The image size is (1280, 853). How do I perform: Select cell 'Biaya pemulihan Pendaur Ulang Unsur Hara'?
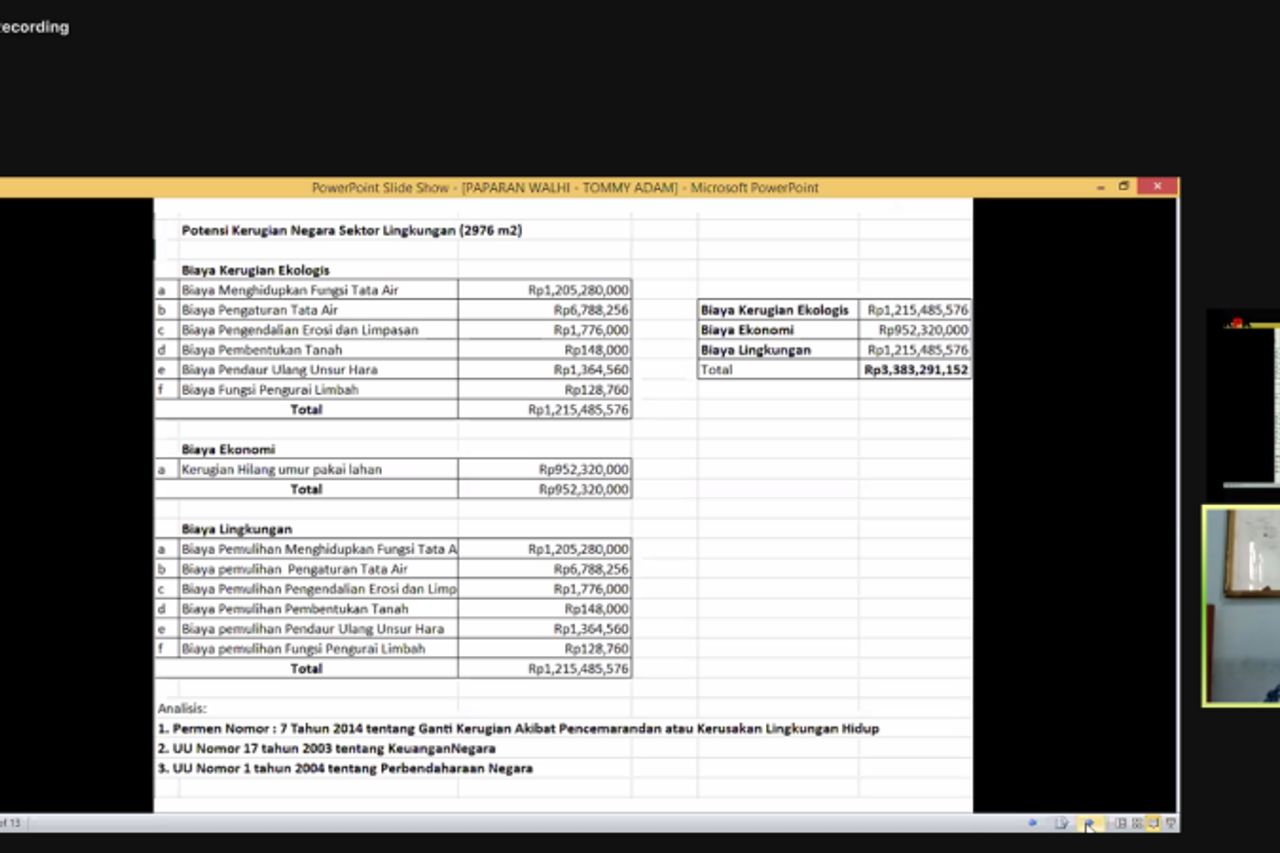[318, 629]
